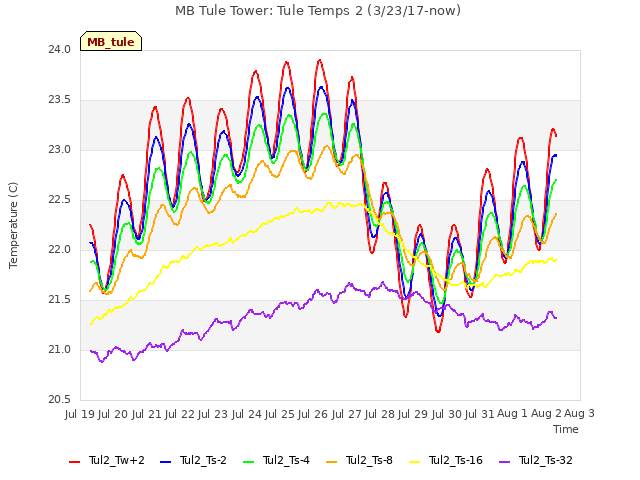Click the Jul 25 x-axis tick label
Viewport: 640px width, 480px height.
click(280, 414)
